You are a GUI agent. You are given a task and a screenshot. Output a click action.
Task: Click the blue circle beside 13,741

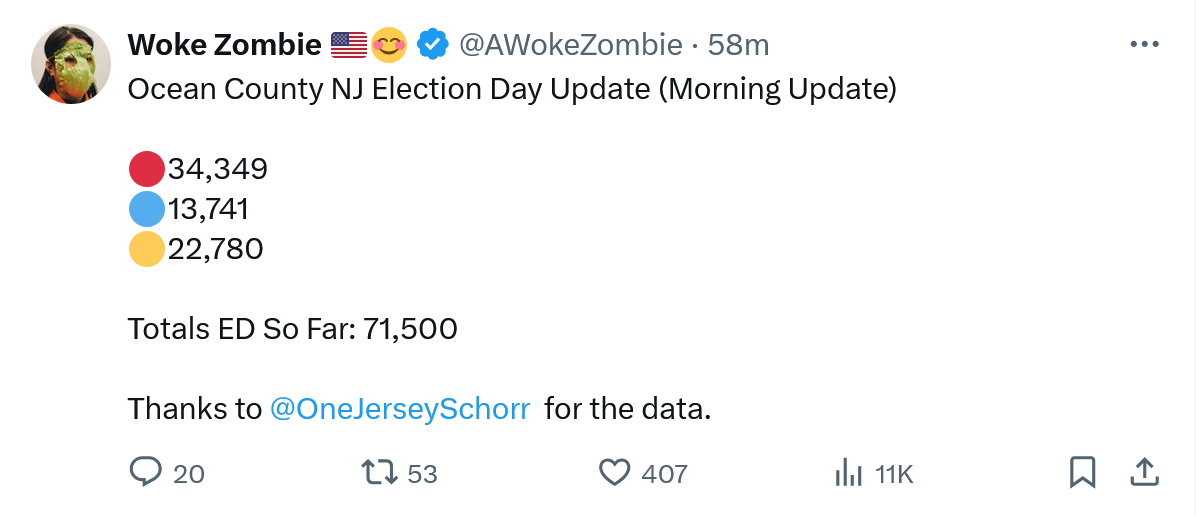[x=147, y=209]
